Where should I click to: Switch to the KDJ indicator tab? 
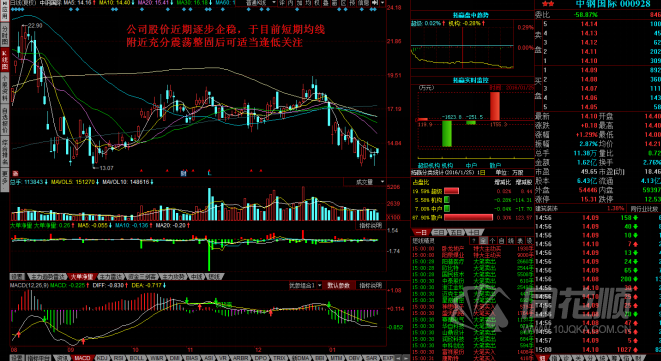102,358
